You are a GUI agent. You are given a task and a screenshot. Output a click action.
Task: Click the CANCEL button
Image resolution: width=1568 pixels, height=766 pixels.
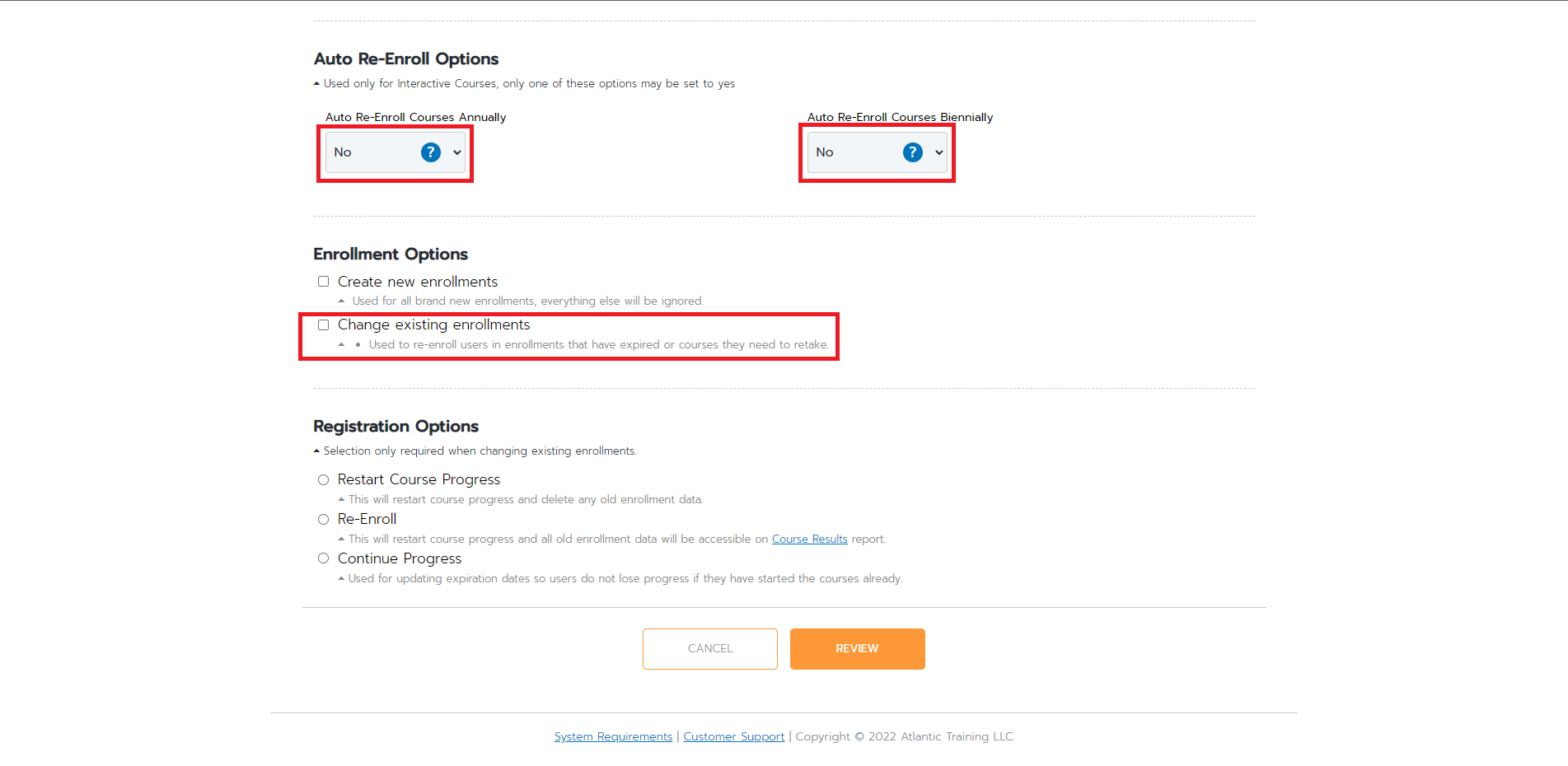[x=710, y=649]
